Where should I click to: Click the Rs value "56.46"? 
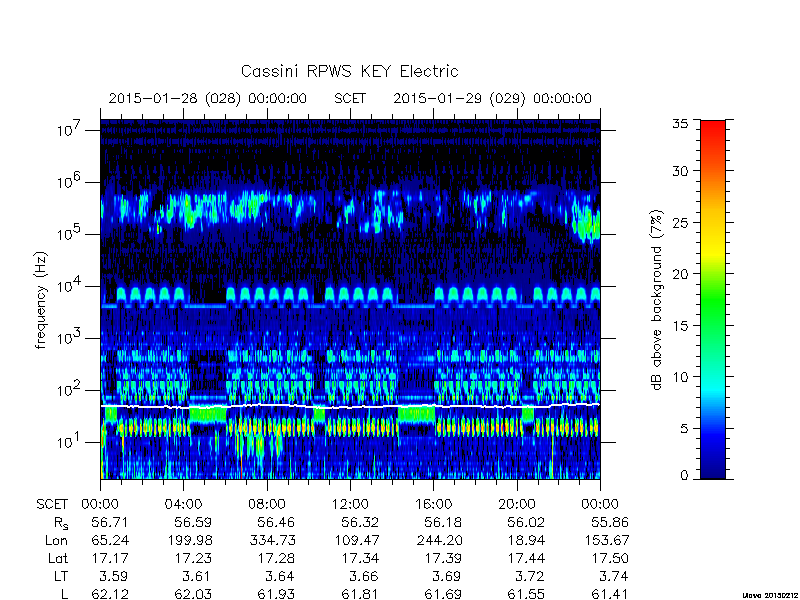point(276,522)
